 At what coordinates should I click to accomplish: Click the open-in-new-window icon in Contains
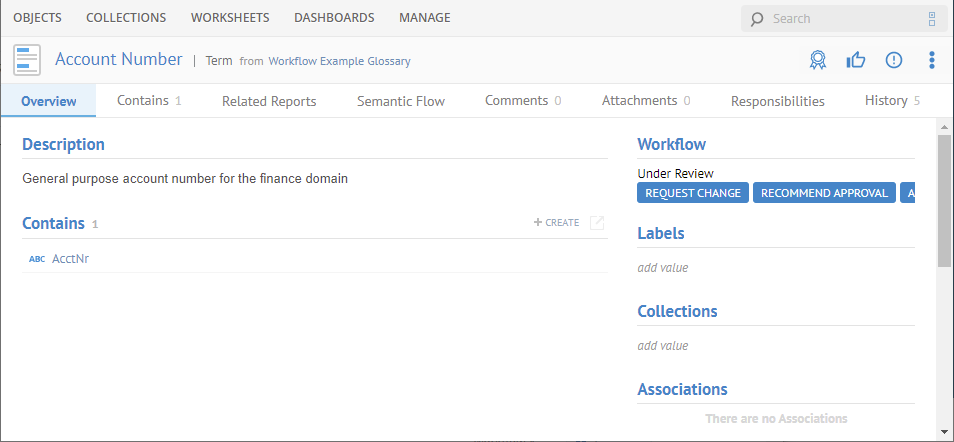[597, 223]
